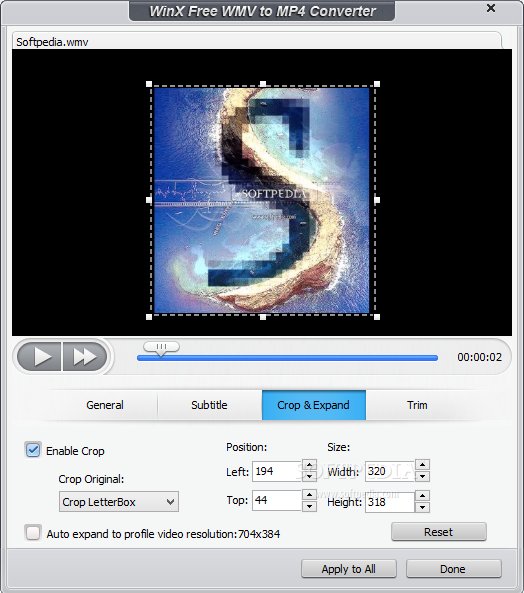Click the bottom-left crop handle

pyautogui.click(x=149, y=317)
